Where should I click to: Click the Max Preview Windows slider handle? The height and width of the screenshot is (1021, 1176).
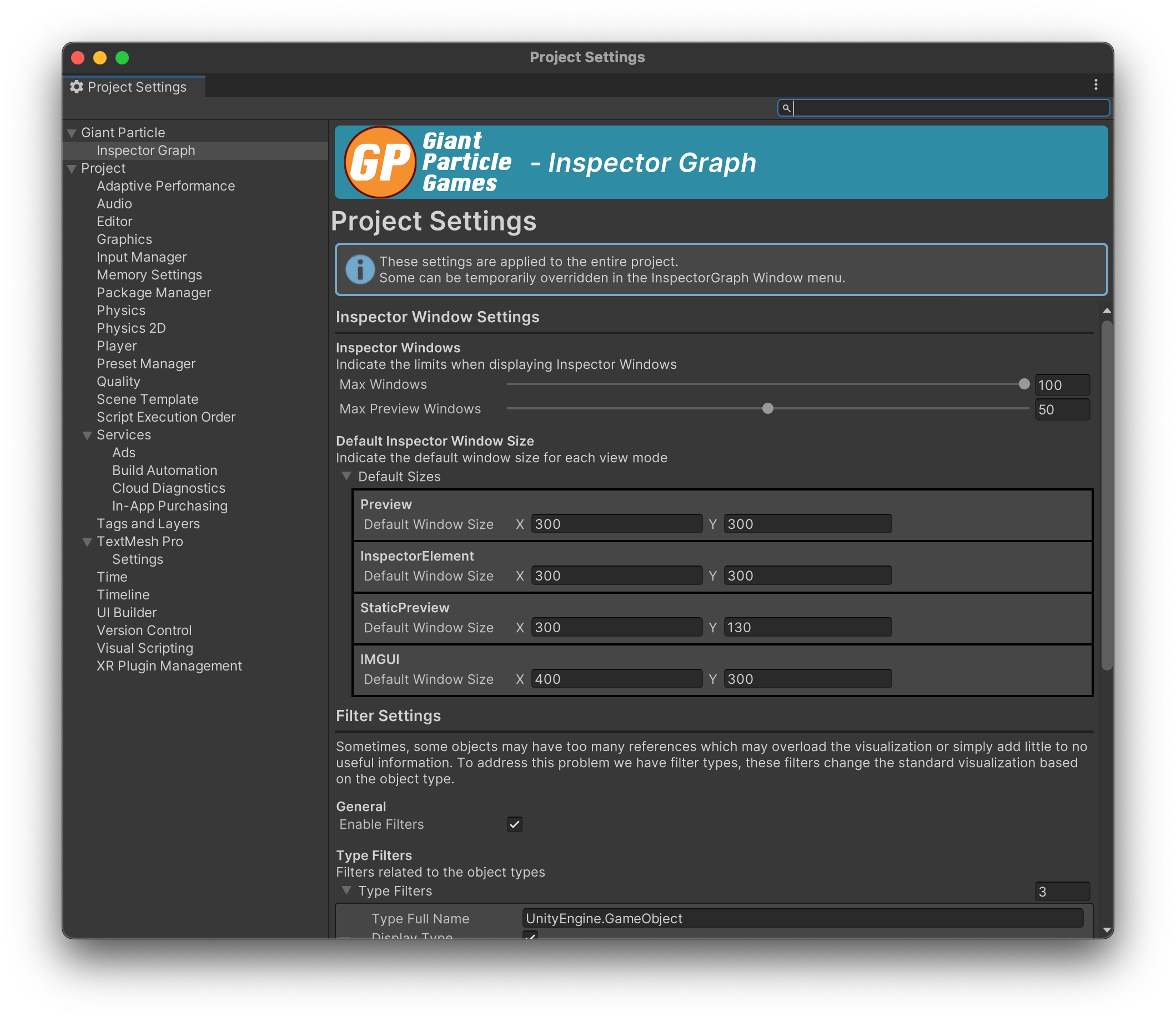(767, 408)
